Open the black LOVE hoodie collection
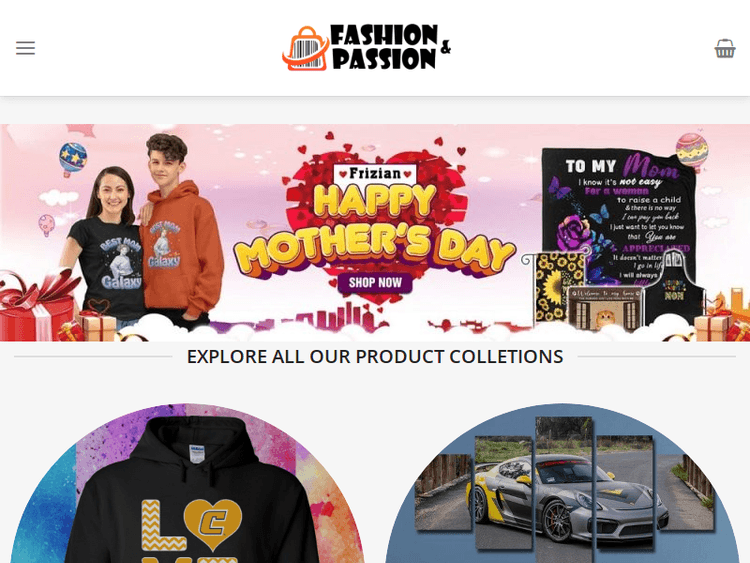This screenshot has height=563, width=750. pyautogui.click(x=188, y=483)
